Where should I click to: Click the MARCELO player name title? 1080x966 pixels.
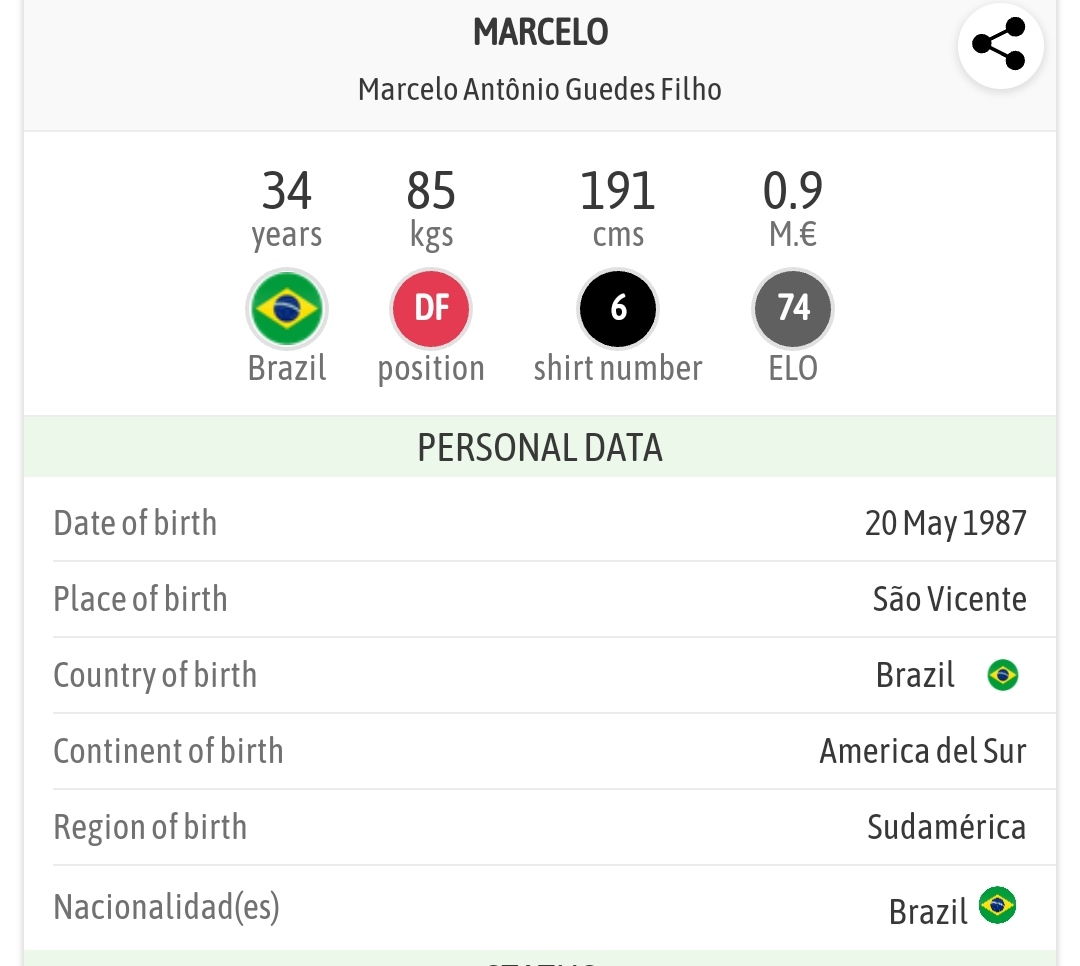(x=541, y=32)
